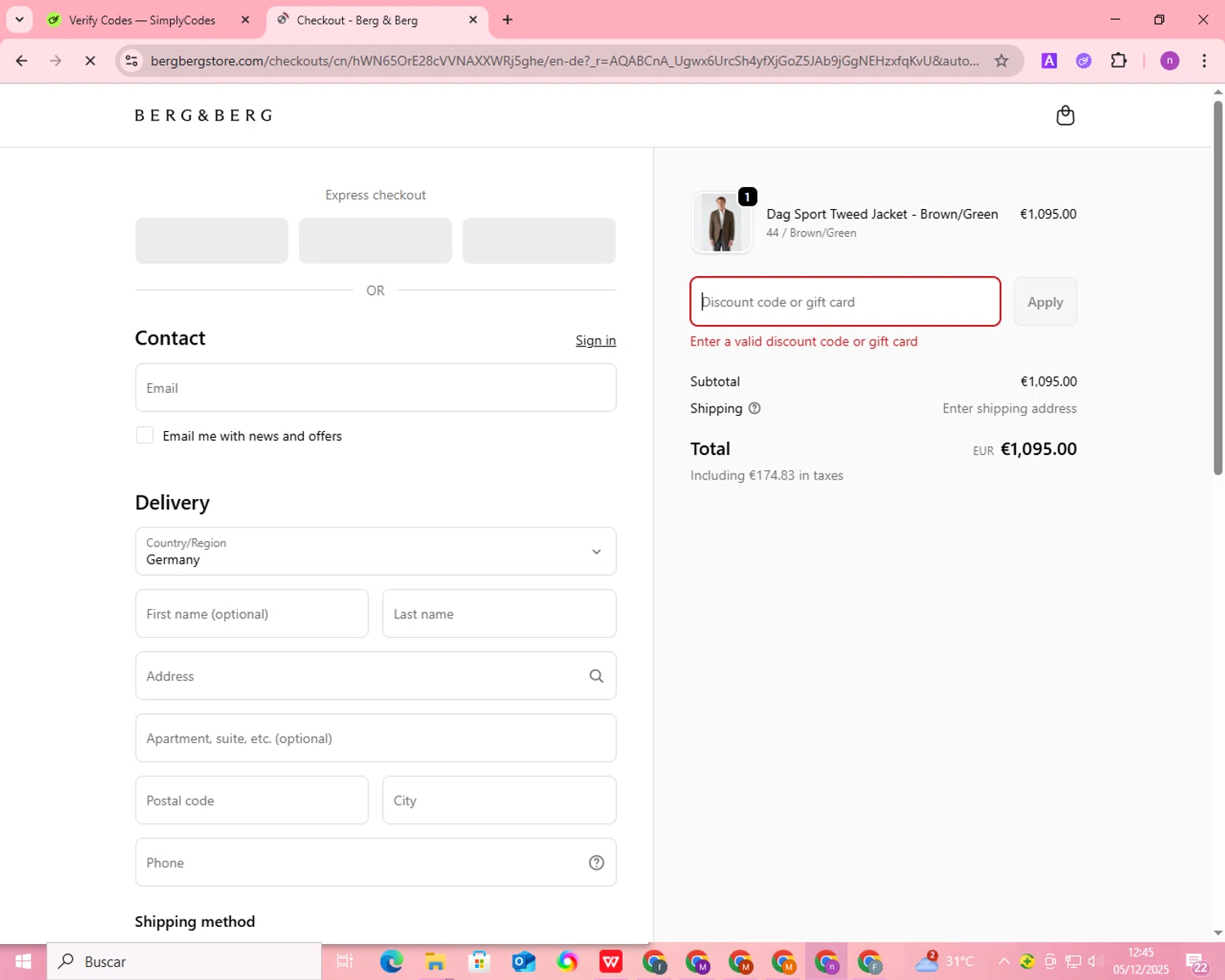Open the site information icon in address bar
This screenshot has height=980, width=1225.
click(131, 60)
